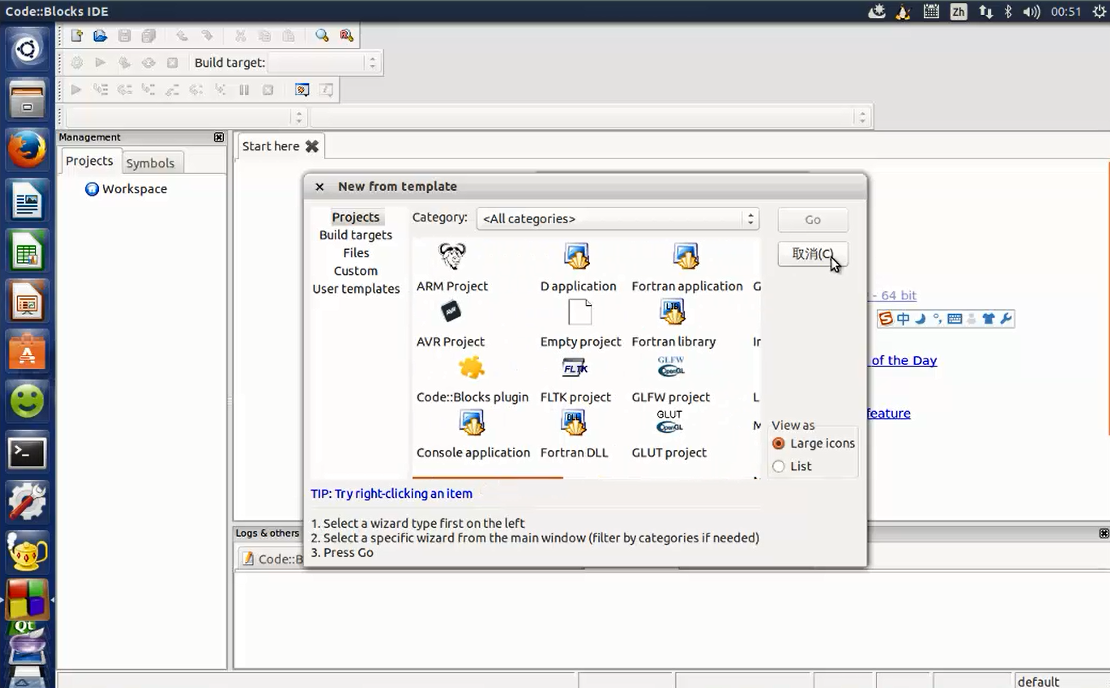The image size is (1110, 688).
Task: Click the Abort build icon in the compiler toolbar
Action: click(172, 63)
